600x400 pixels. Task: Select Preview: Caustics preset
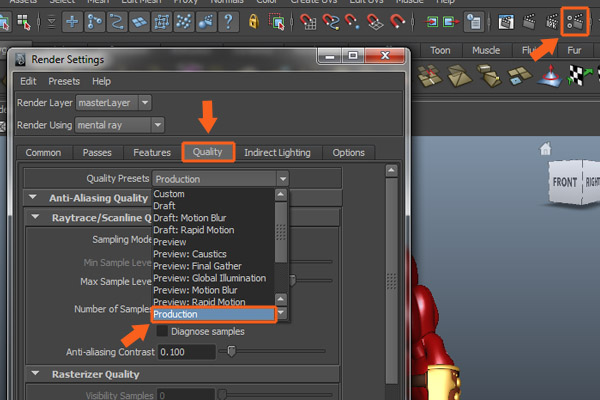(213, 254)
